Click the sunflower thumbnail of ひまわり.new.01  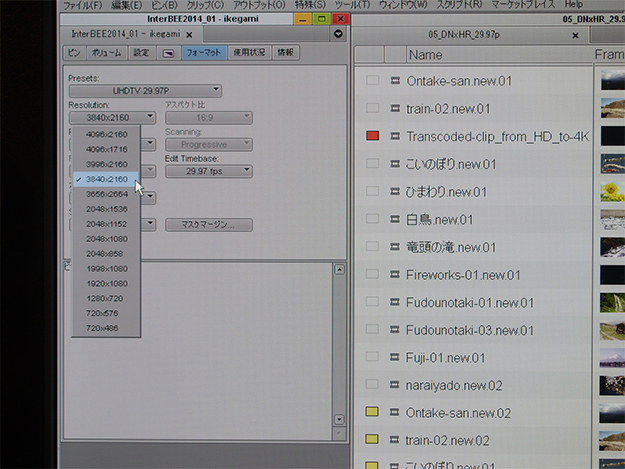click(613, 192)
